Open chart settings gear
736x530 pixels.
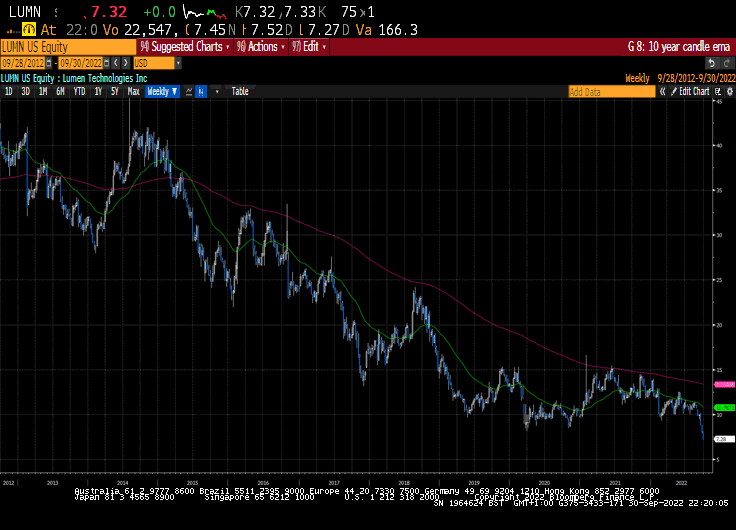730,92
